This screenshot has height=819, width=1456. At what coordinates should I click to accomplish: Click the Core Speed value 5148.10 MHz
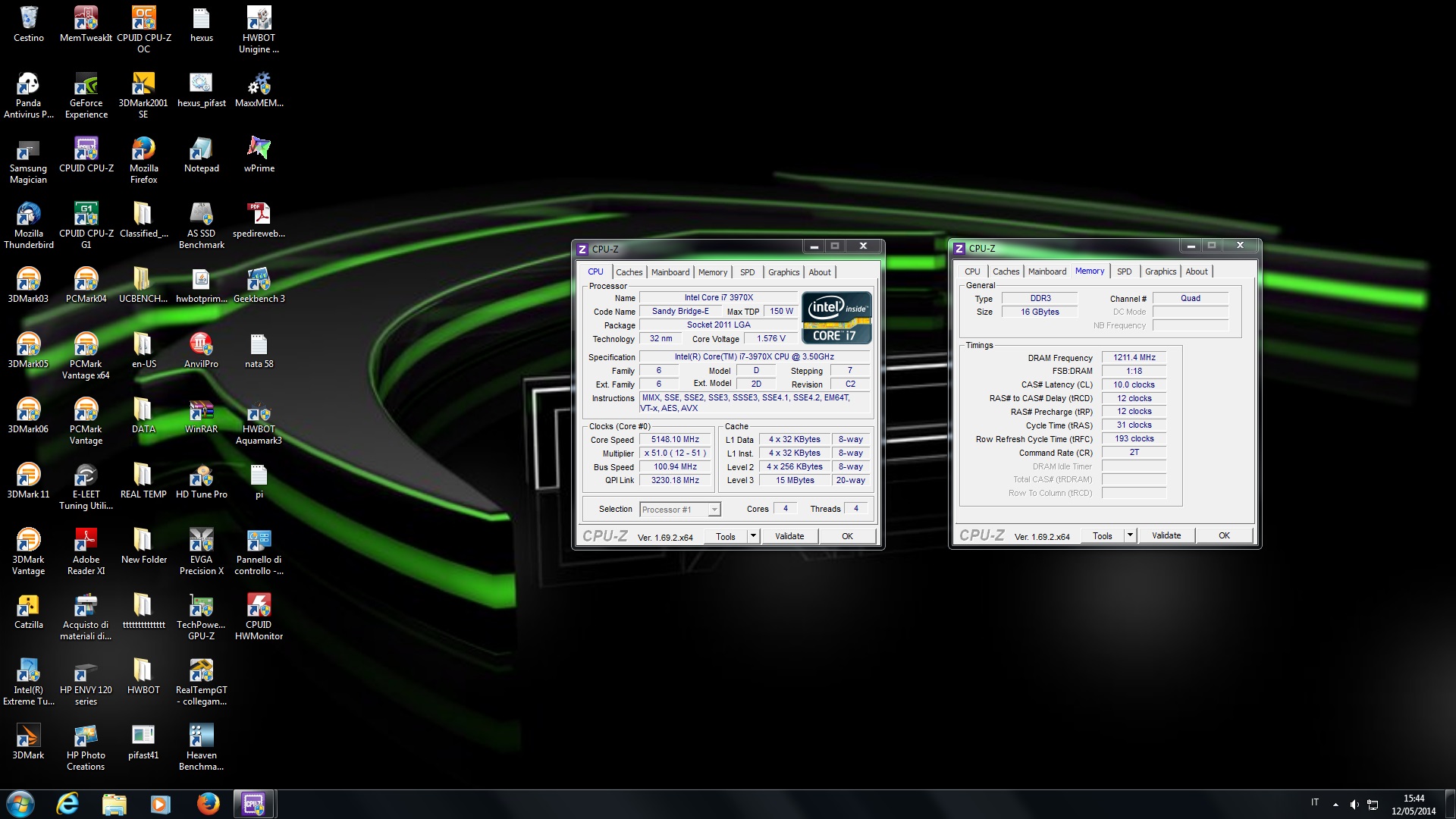click(x=675, y=440)
